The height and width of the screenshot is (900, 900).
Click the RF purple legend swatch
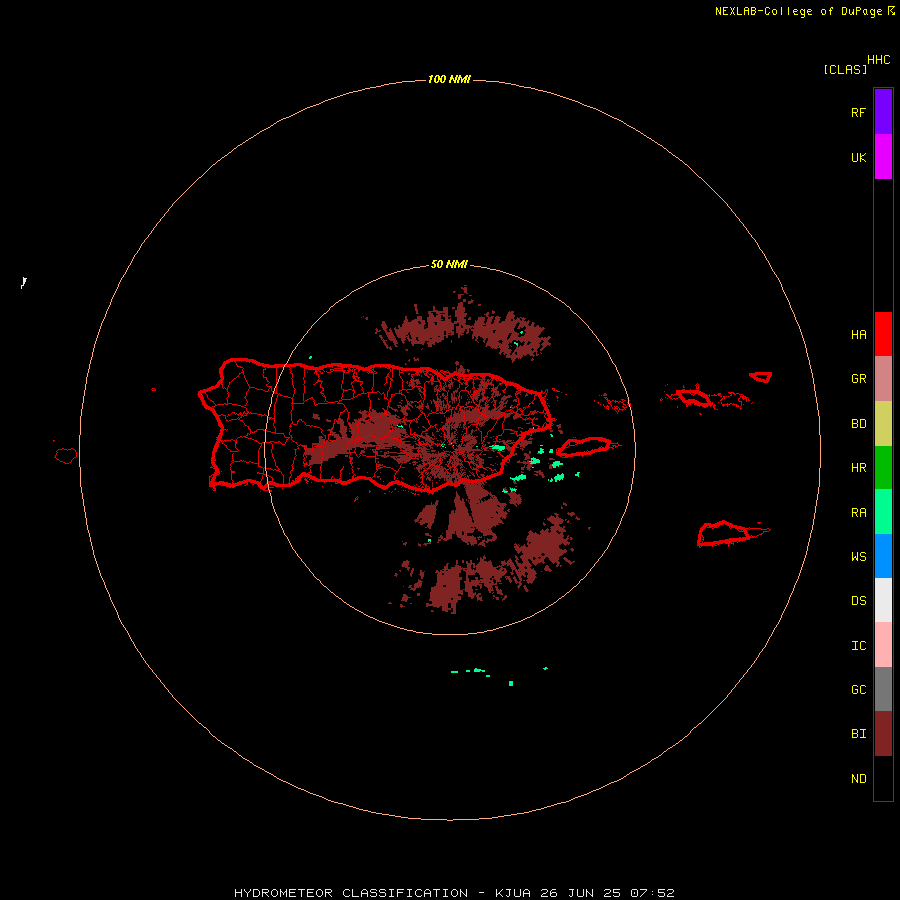point(883,112)
